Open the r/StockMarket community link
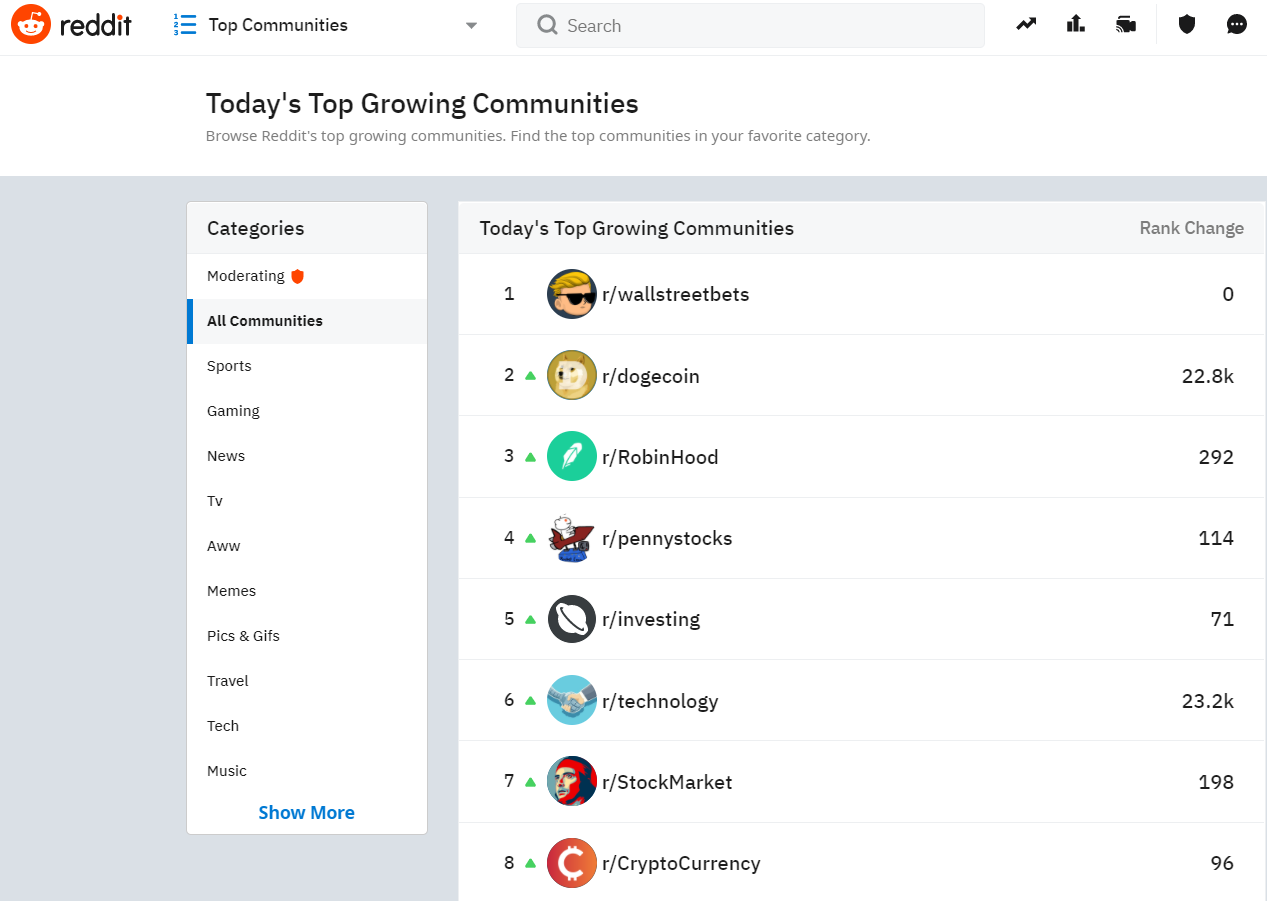 tap(667, 782)
